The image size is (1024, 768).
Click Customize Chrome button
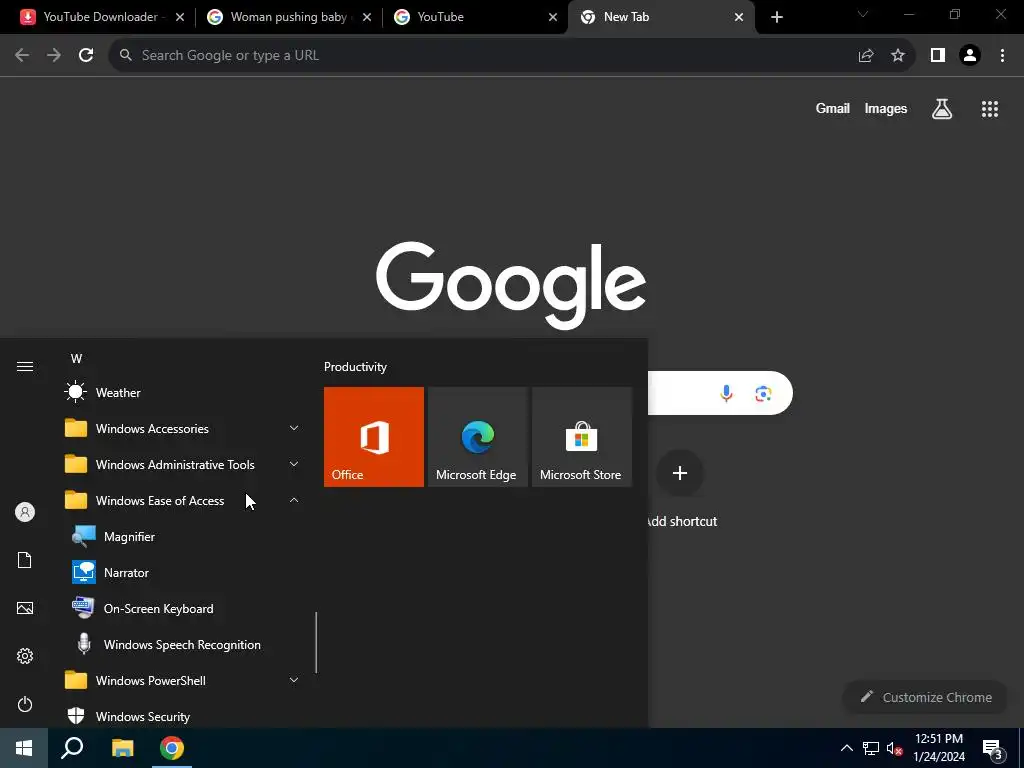coord(925,697)
